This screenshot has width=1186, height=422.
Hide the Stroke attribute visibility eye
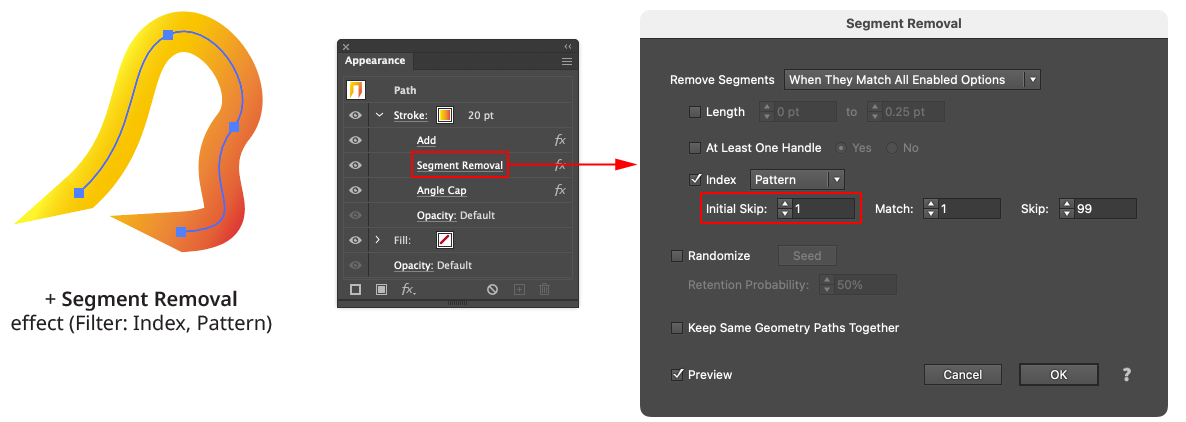point(355,115)
